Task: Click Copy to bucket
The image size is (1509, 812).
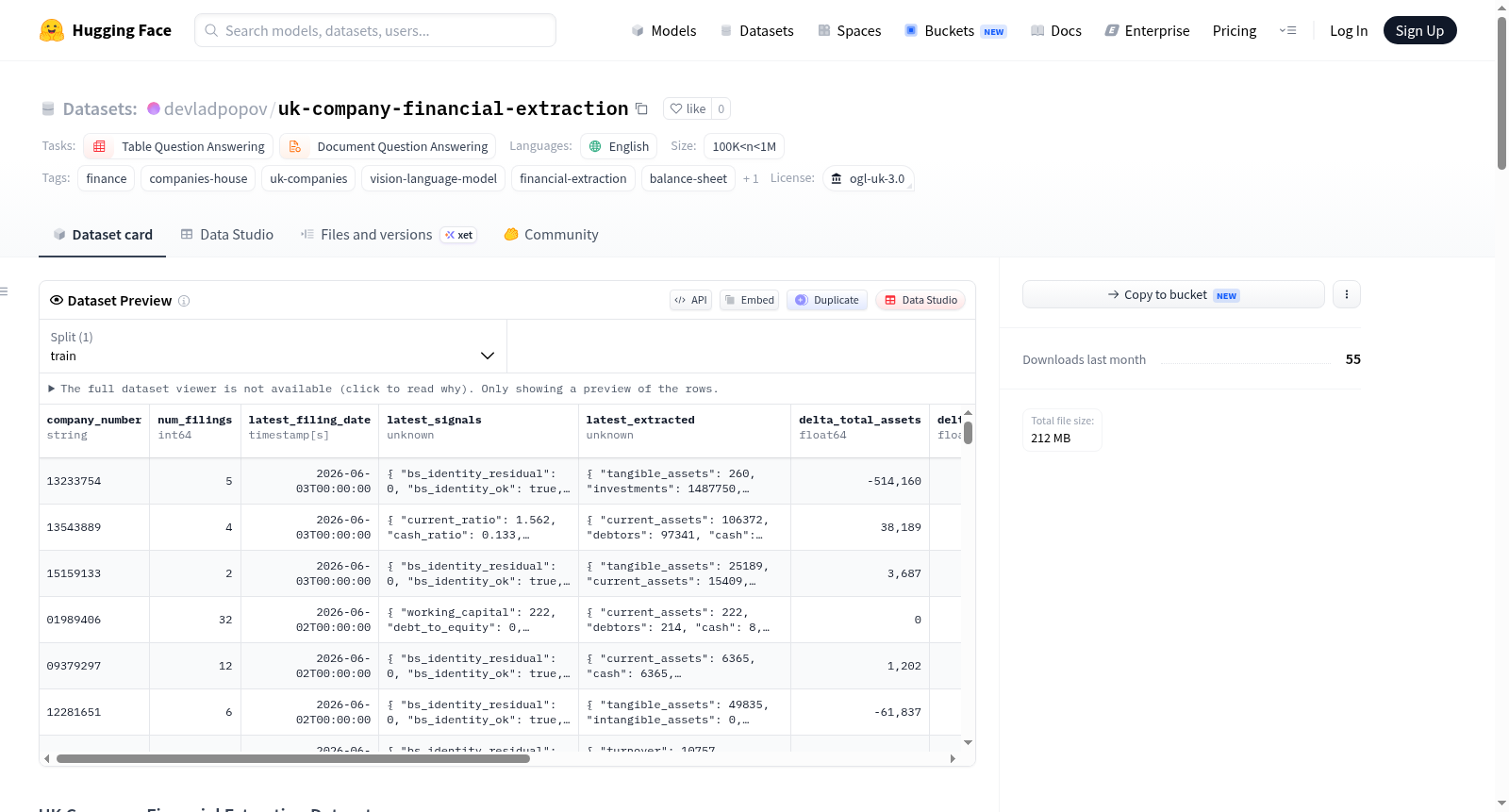Action: click(x=1173, y=294)
